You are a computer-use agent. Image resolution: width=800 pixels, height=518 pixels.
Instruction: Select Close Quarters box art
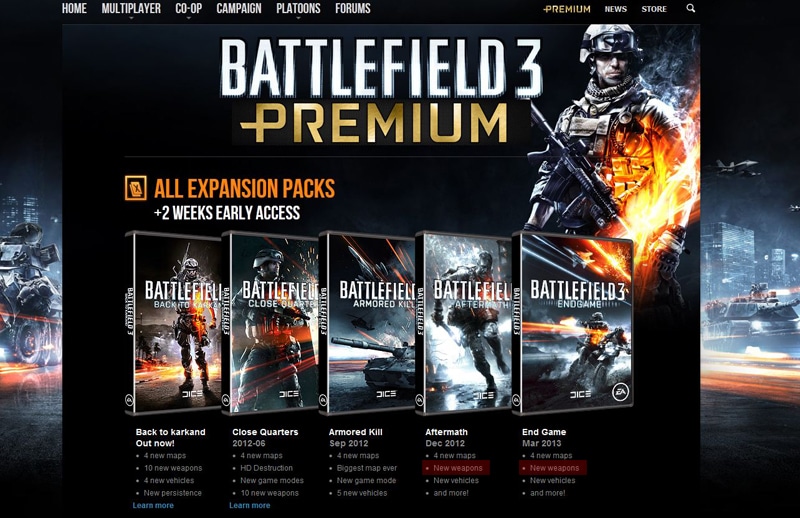point(270,323)
